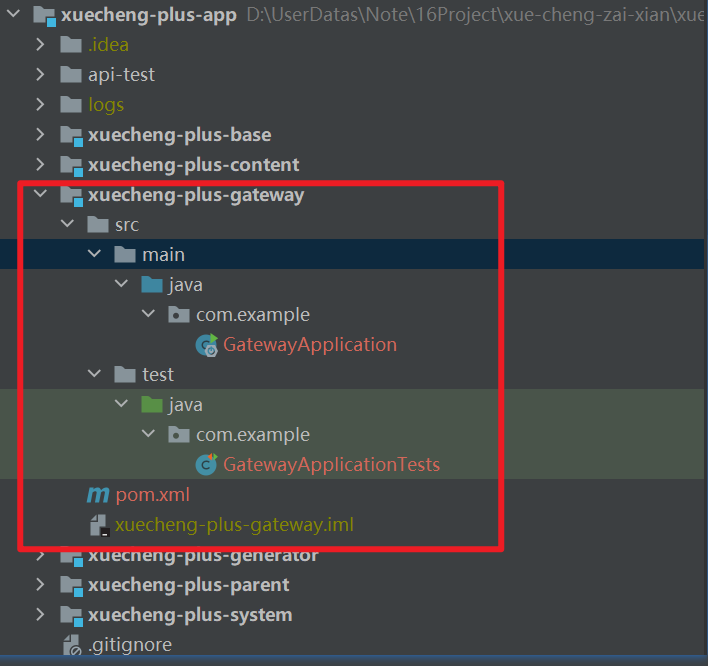Expand the xuecheng-plus-content module arrow
The height and width of the screenshot is (666, 708).
[40, 164]
